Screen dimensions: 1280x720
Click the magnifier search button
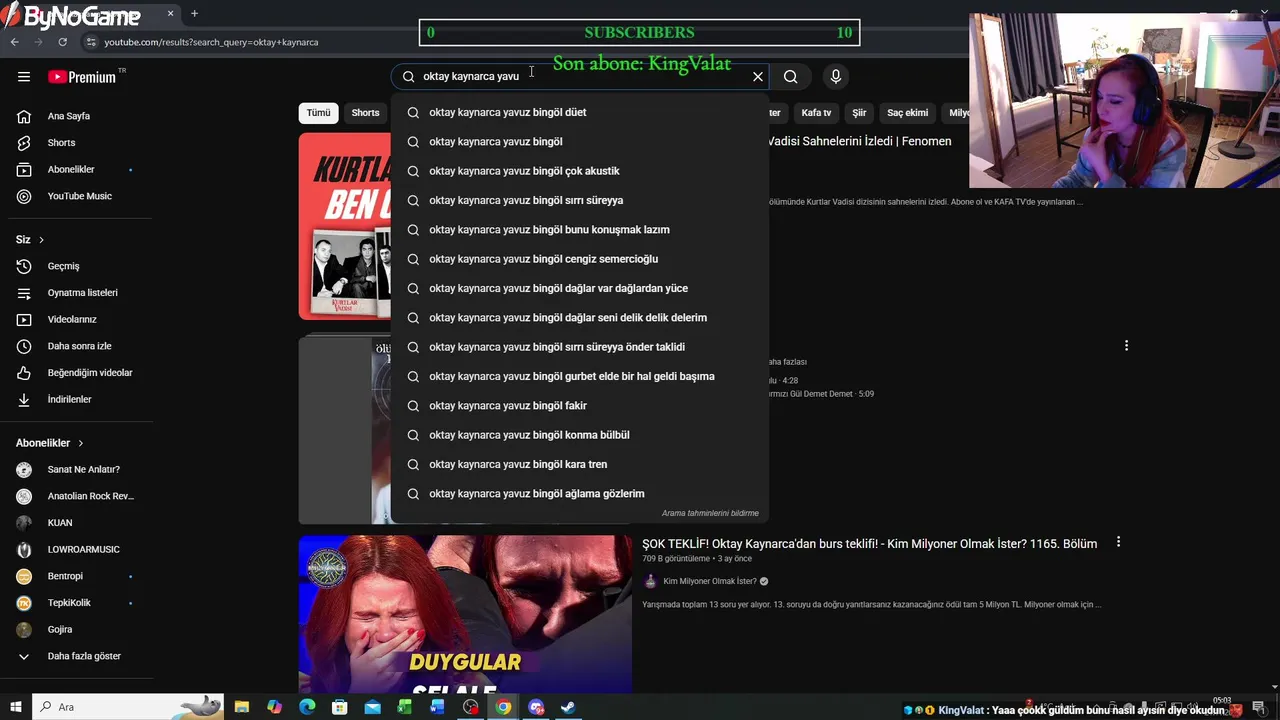(x=790, y=76)
